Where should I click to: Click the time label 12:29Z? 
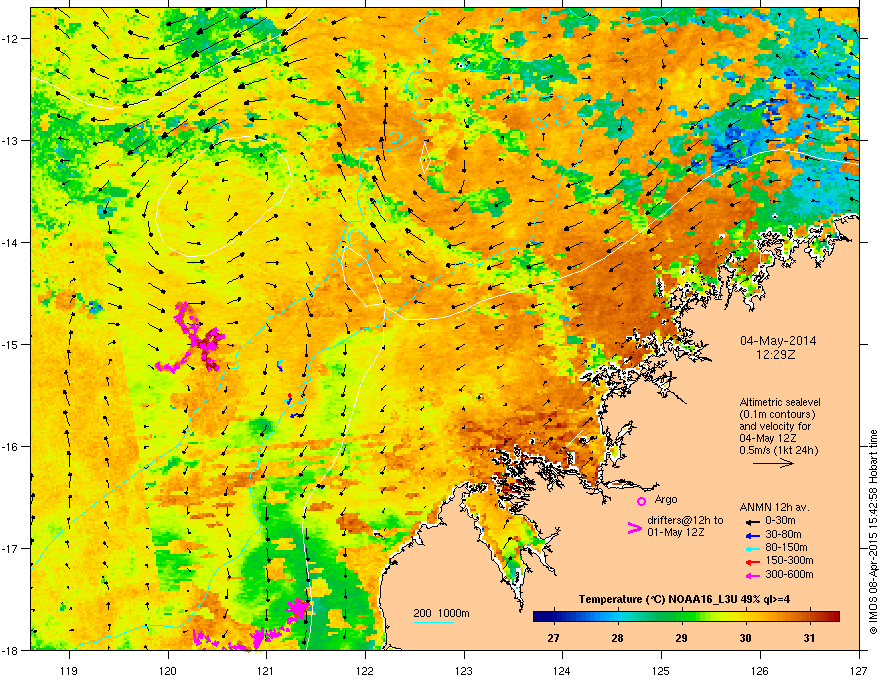778,355
